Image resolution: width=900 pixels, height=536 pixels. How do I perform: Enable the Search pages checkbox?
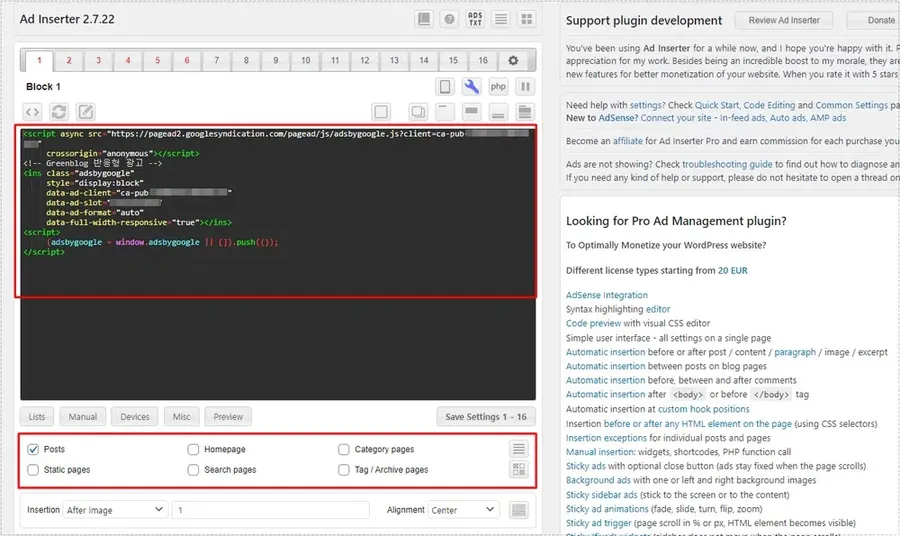pos(193,470)
